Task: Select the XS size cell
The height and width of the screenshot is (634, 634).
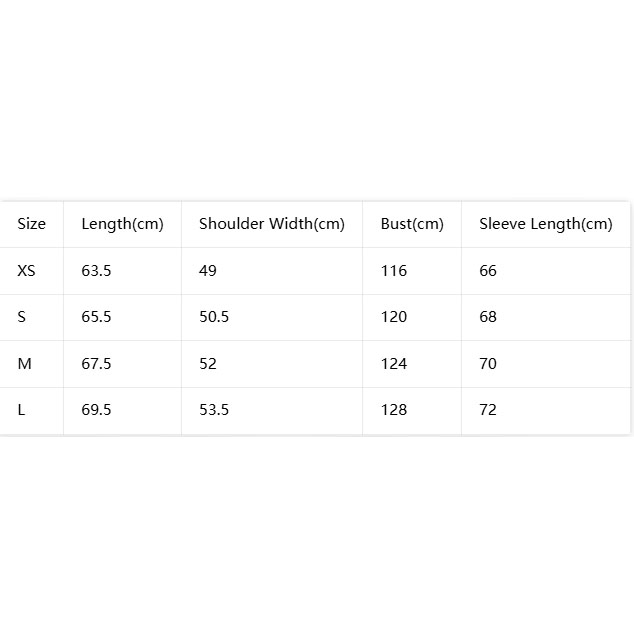Action: click(x=26, y=271)
